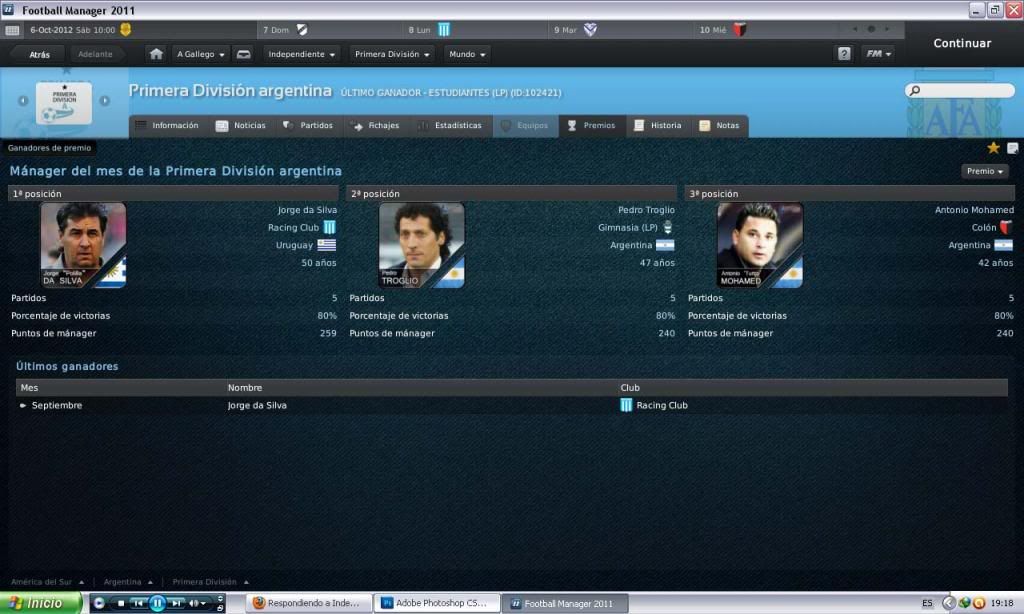Screen dimensions: 1024x614
Task: Add page to favourites with star icon
Action: [993, 148]
